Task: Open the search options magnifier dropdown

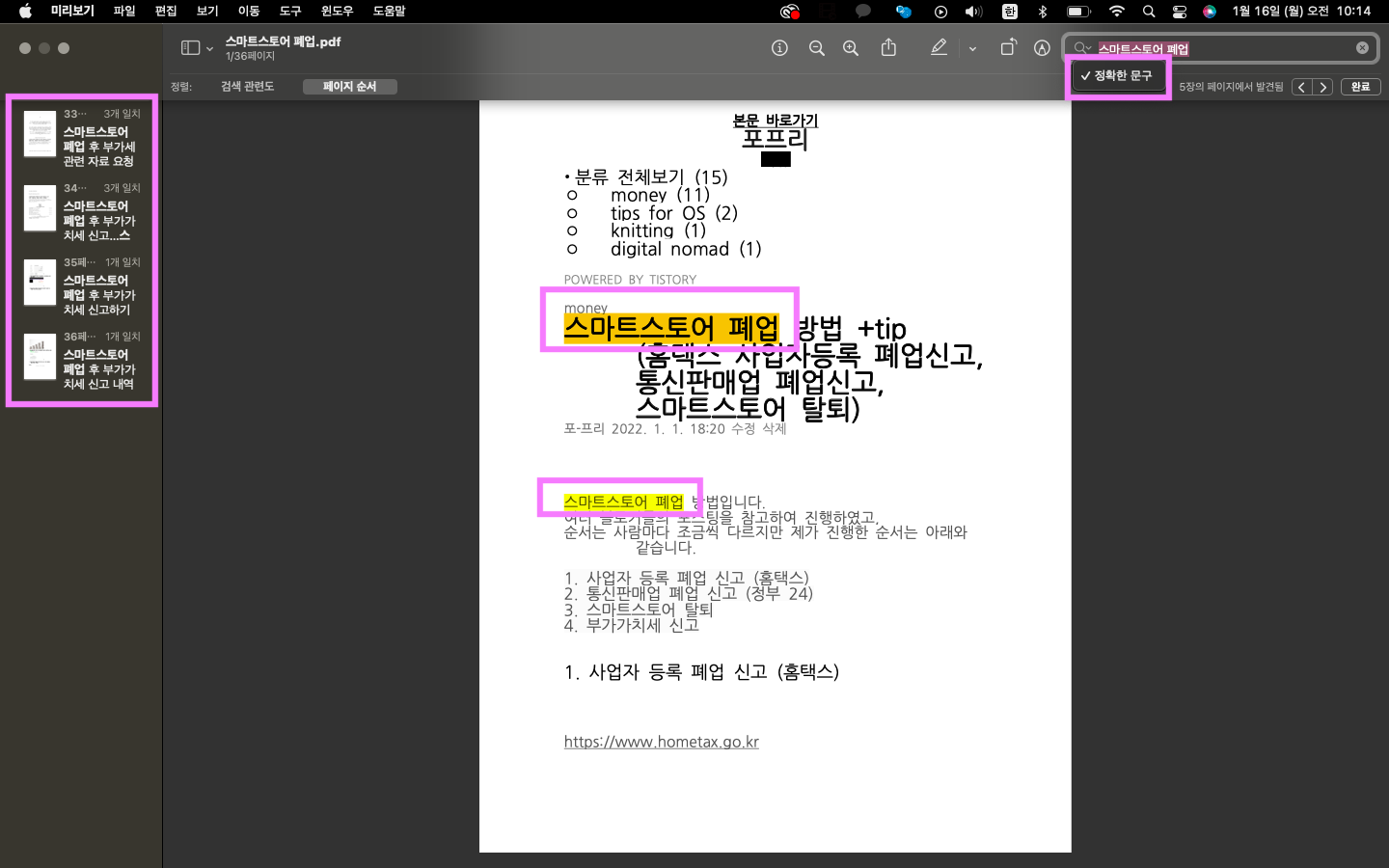Action: 1082,48
